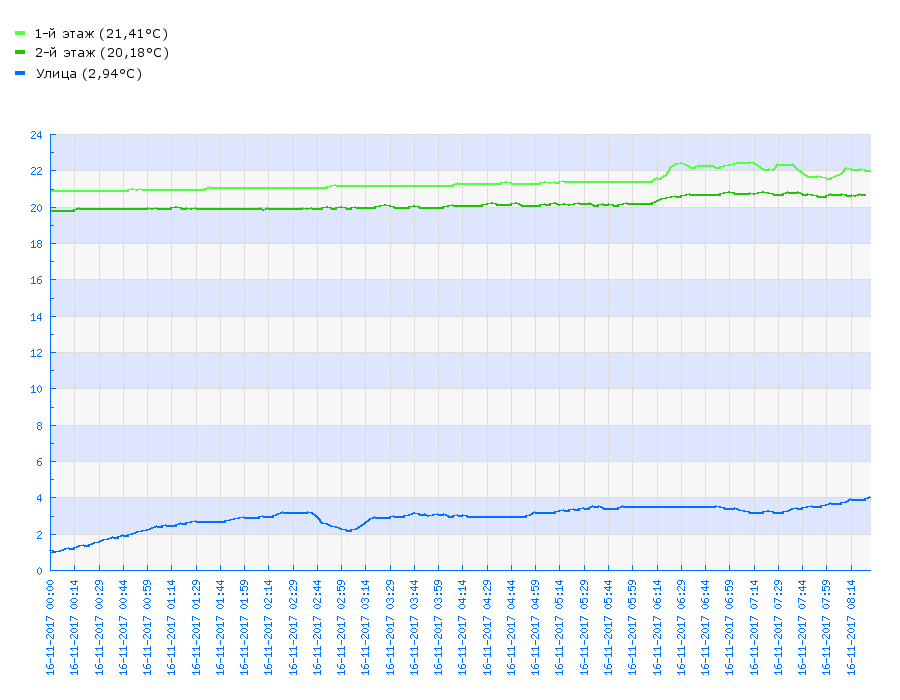Click the x-axis label '16-11-2017 02:44'
The height and width of the screenshot is (700, 900).
click(317, 627)
